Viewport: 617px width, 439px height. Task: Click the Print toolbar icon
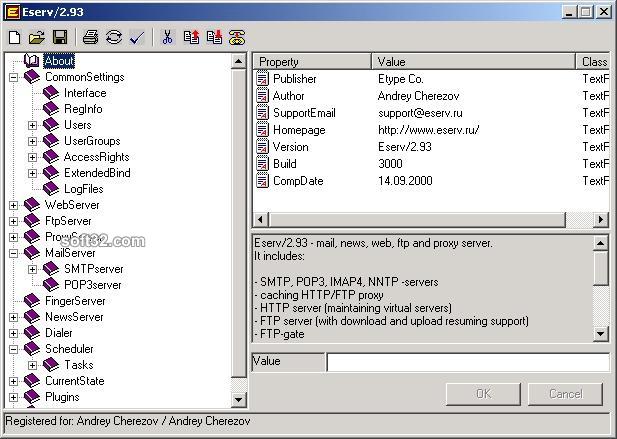pos(91,37)
